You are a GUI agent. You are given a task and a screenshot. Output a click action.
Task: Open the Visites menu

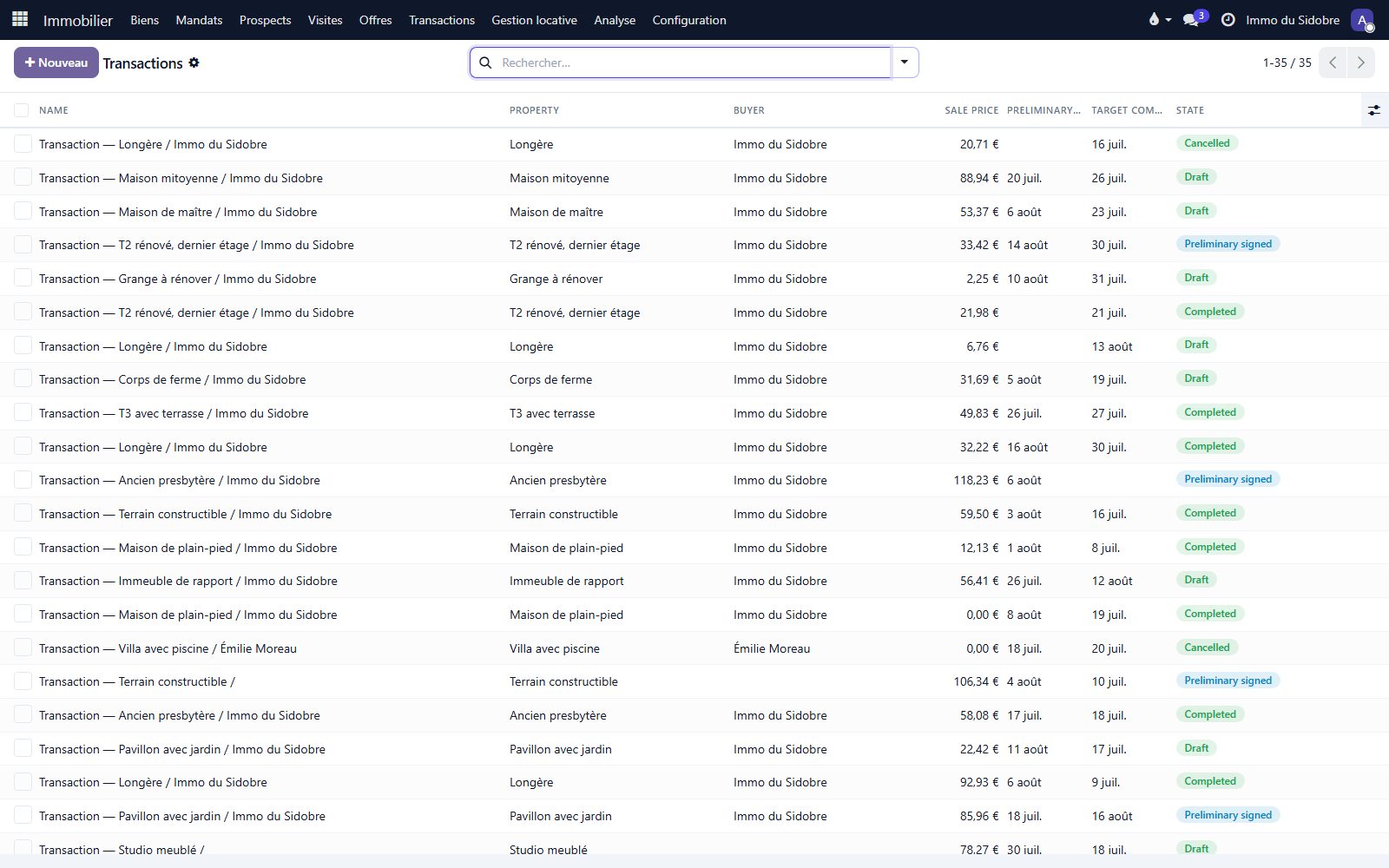[325, 20]
